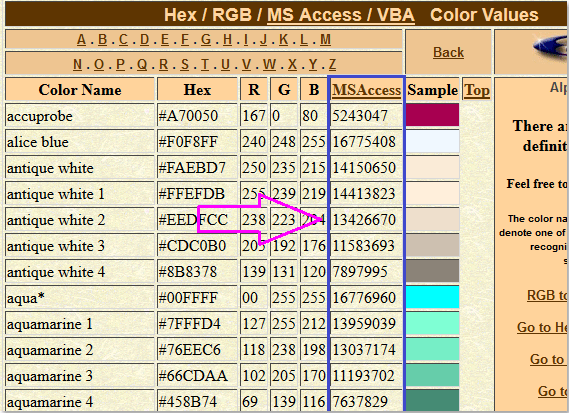
Task: Click the aqua cyan color swatch
Action: point(432,297)
